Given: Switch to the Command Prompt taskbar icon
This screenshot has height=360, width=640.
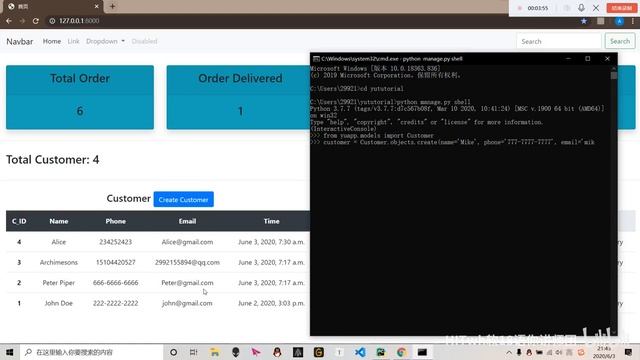Looking at the screenshot, I should click(x=422, y=352).
